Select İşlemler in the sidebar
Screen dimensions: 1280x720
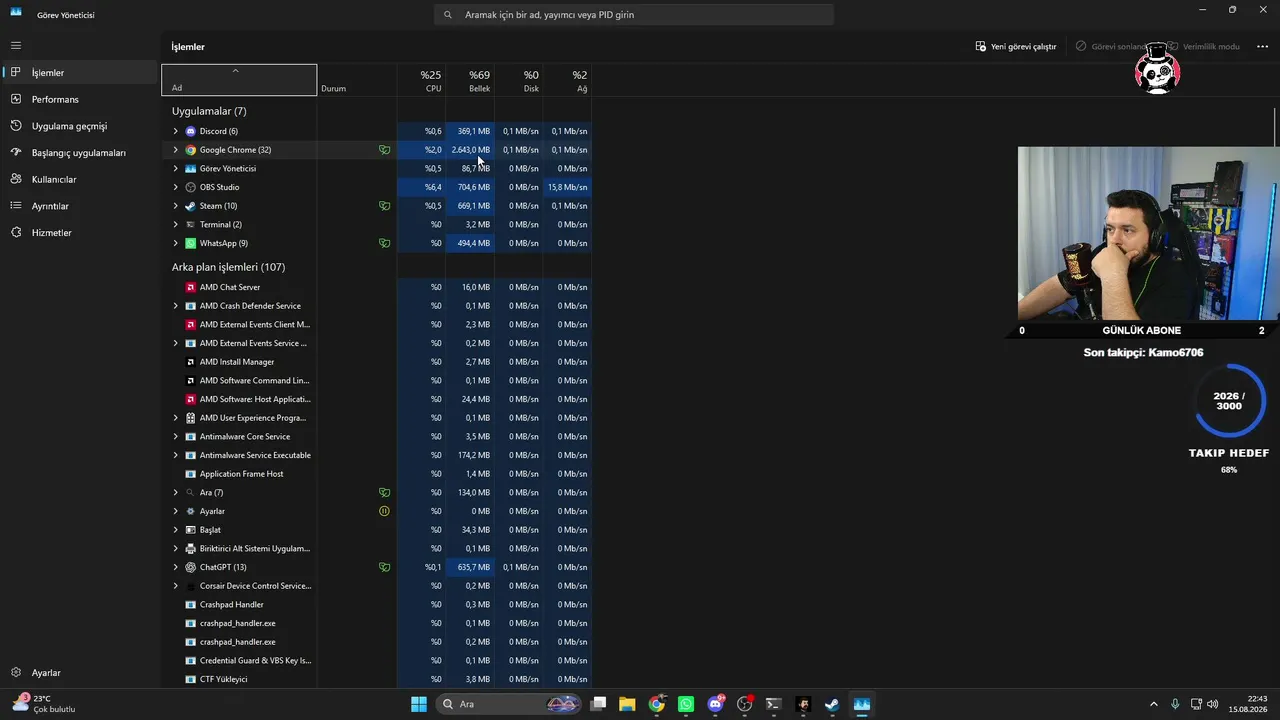pyautogui.click(x=80, y=72)
